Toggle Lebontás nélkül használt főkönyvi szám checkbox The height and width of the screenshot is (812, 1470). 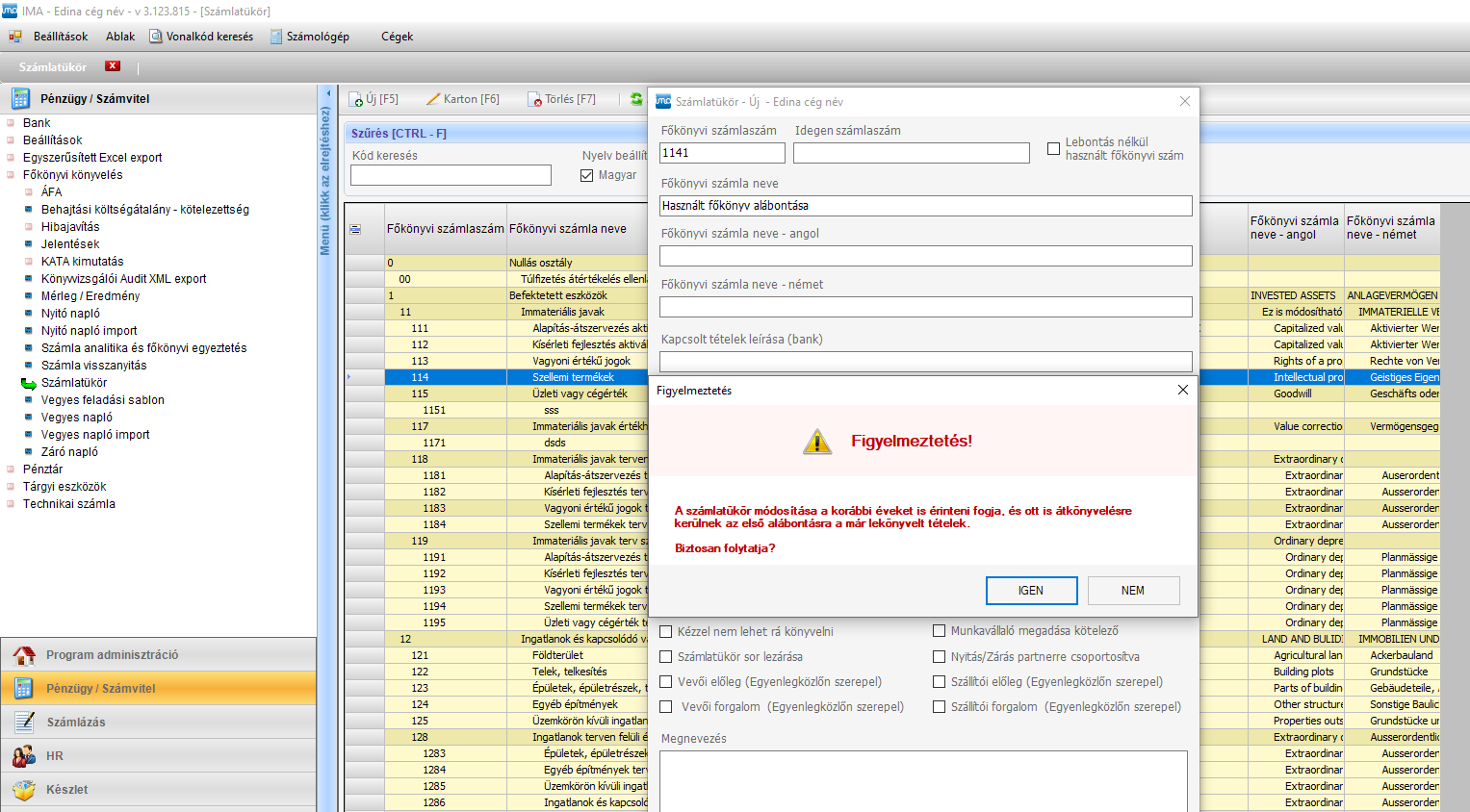(1053, 149)
